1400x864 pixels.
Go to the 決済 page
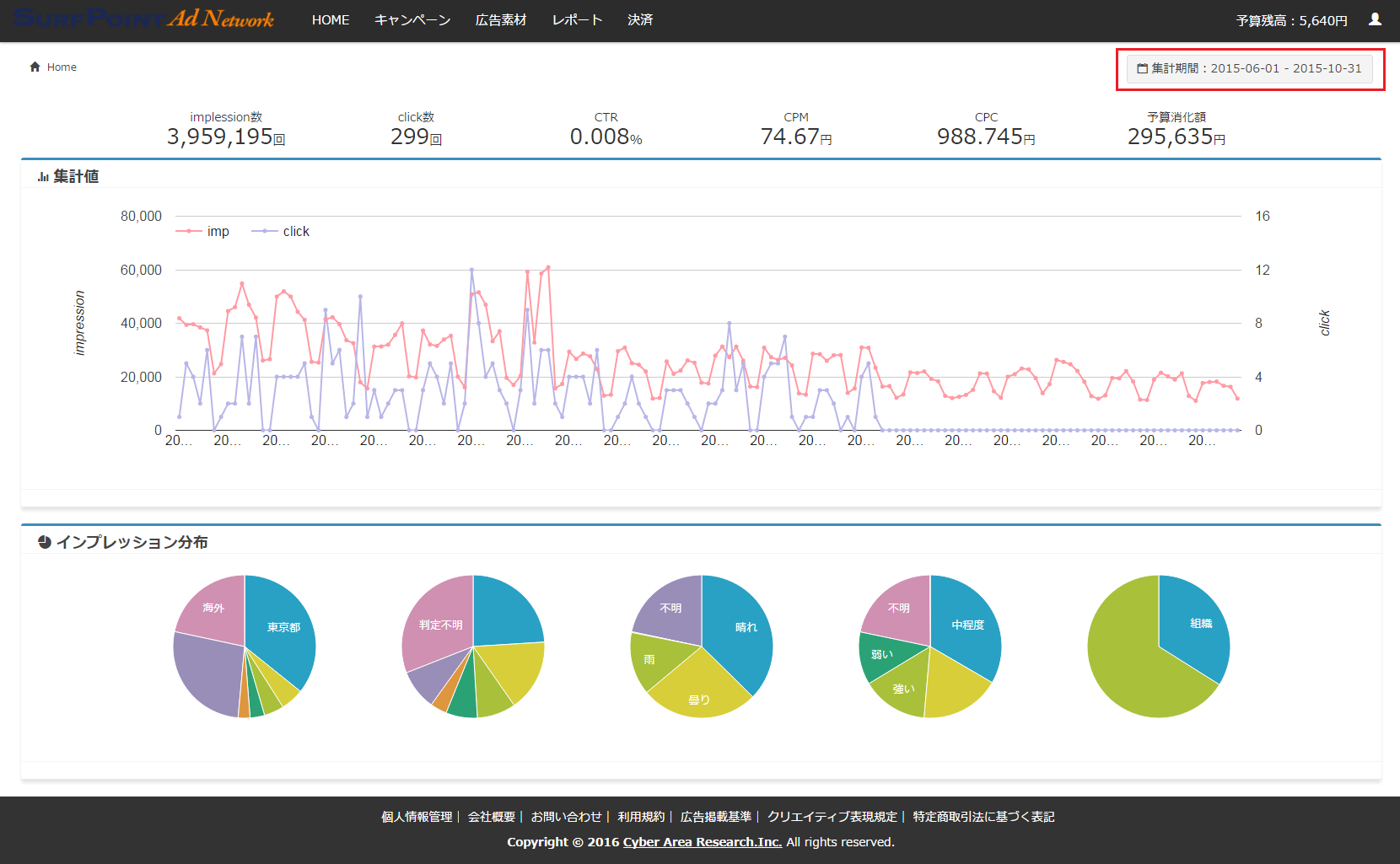(x=640, y=20)
